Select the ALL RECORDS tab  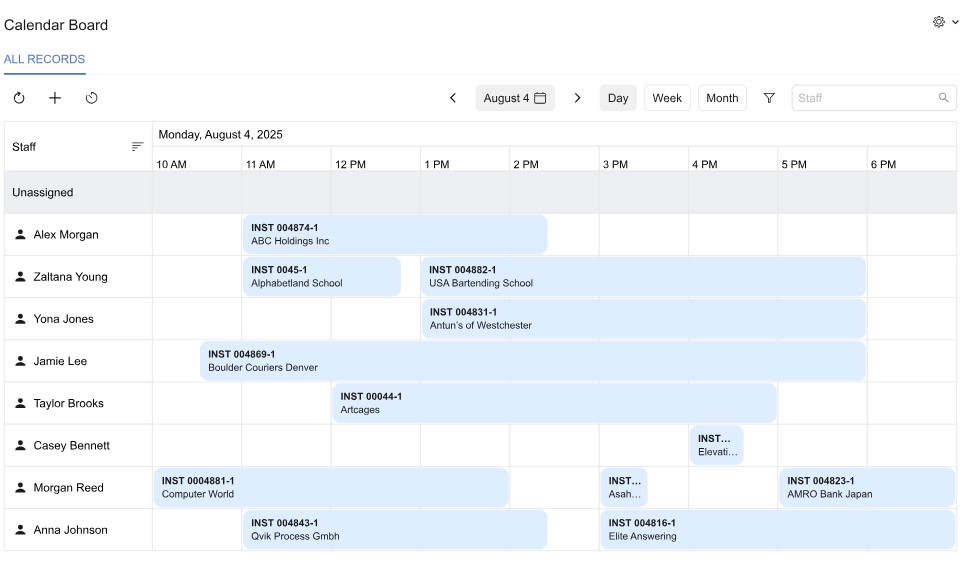44,59
